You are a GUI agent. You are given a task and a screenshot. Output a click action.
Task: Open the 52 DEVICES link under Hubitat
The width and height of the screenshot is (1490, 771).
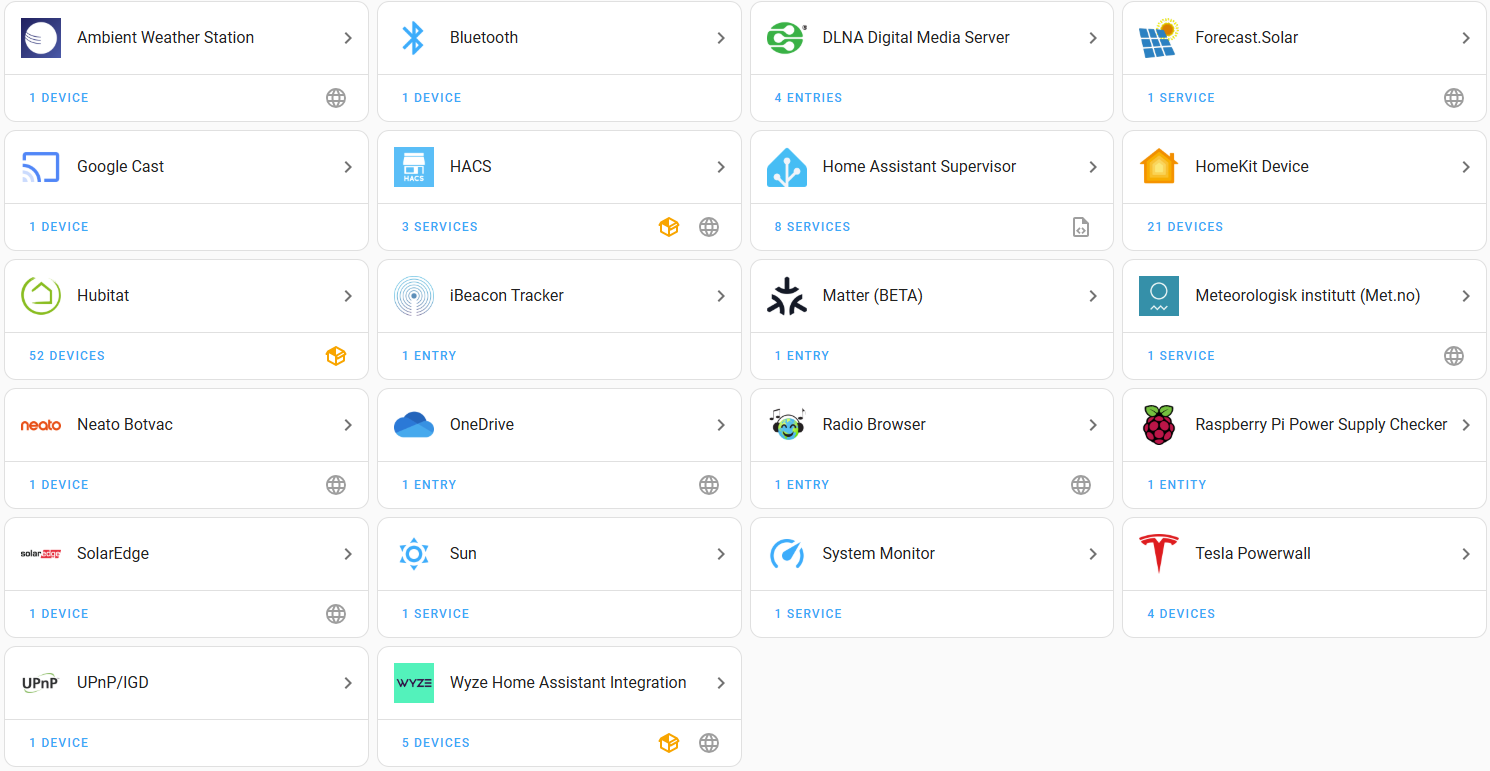tap(67, 356)
